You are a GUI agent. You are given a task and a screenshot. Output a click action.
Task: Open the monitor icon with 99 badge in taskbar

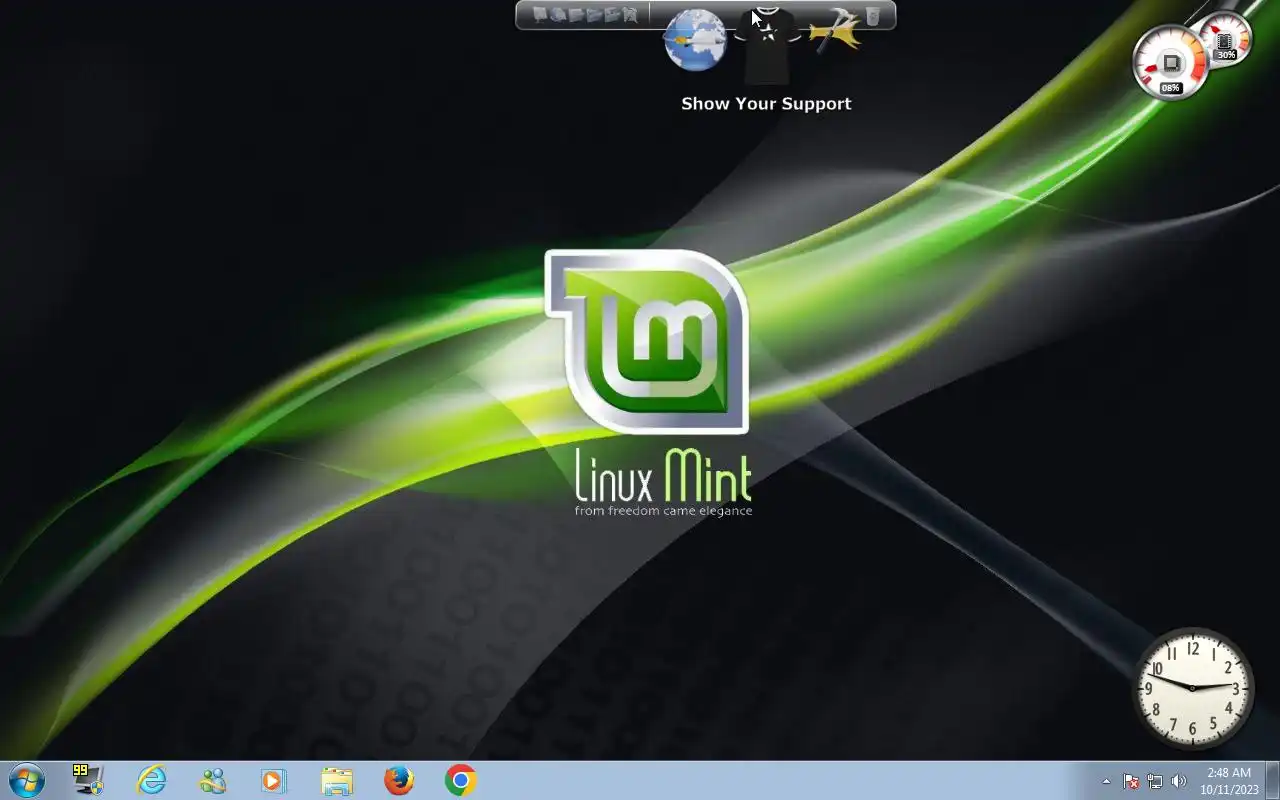click(x=88, y=780)
